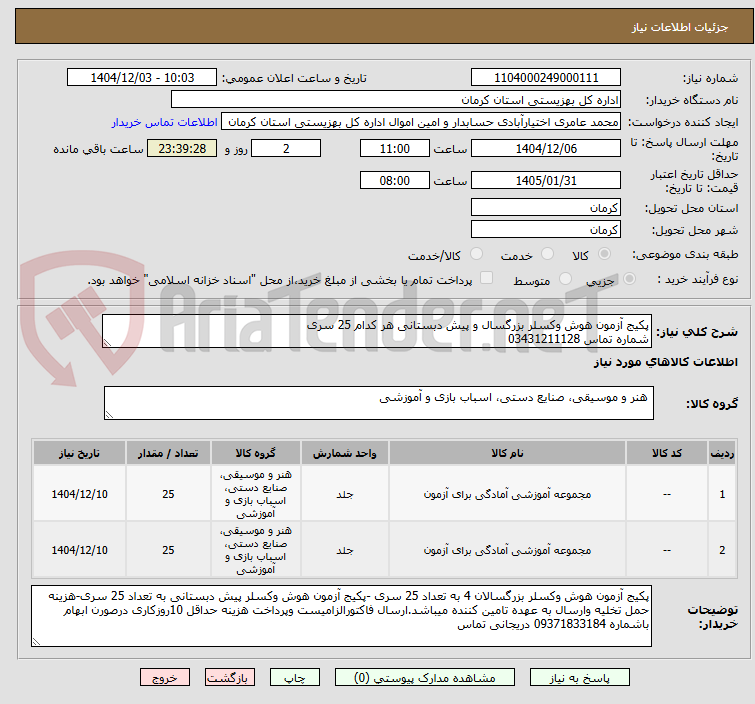Click the خروج exit button

point(165,678)
